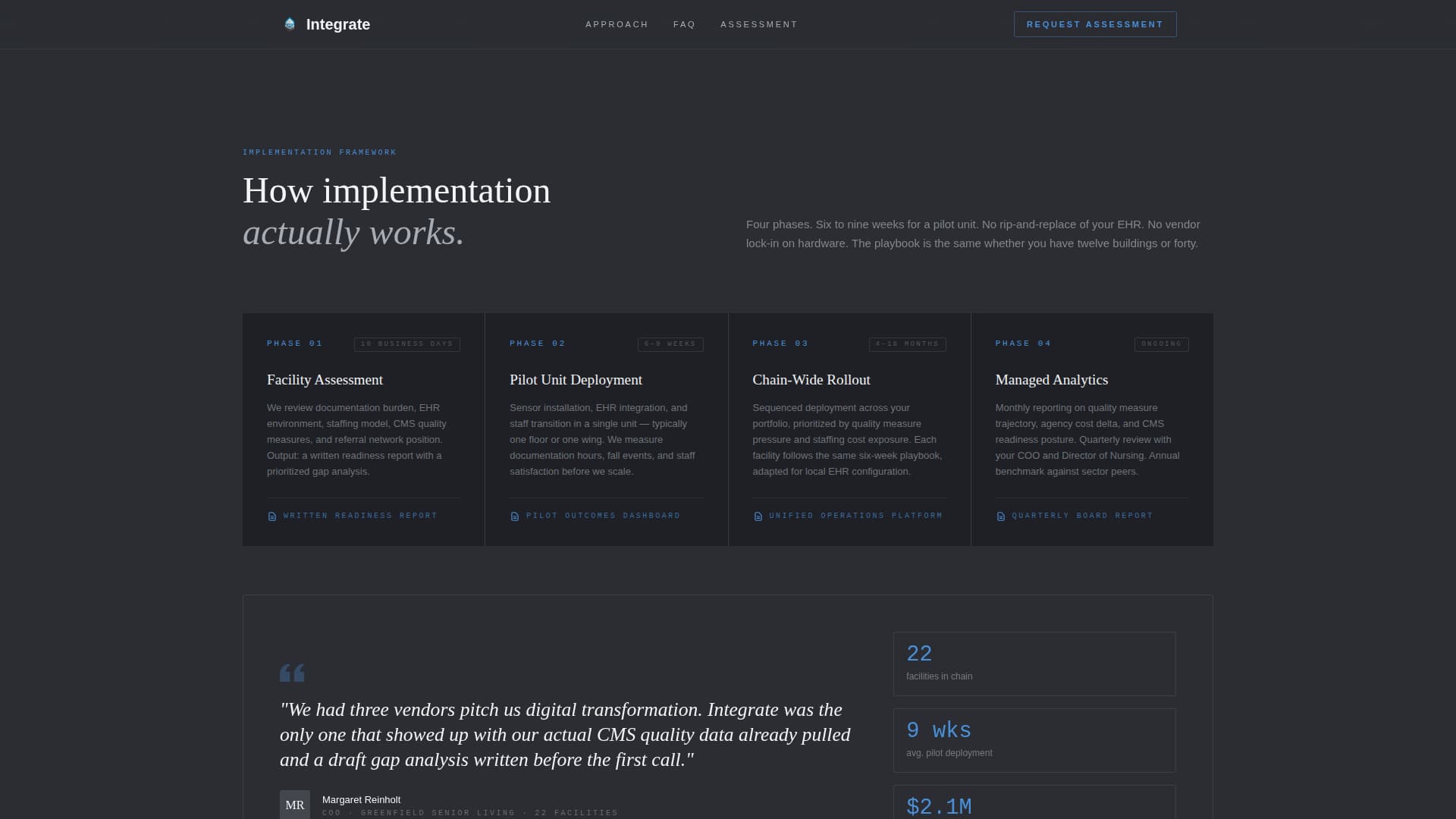Click the 'avg. pilot deployment' caption
The width and height of the screenshot is (1456, 819).
coord(949,753)
